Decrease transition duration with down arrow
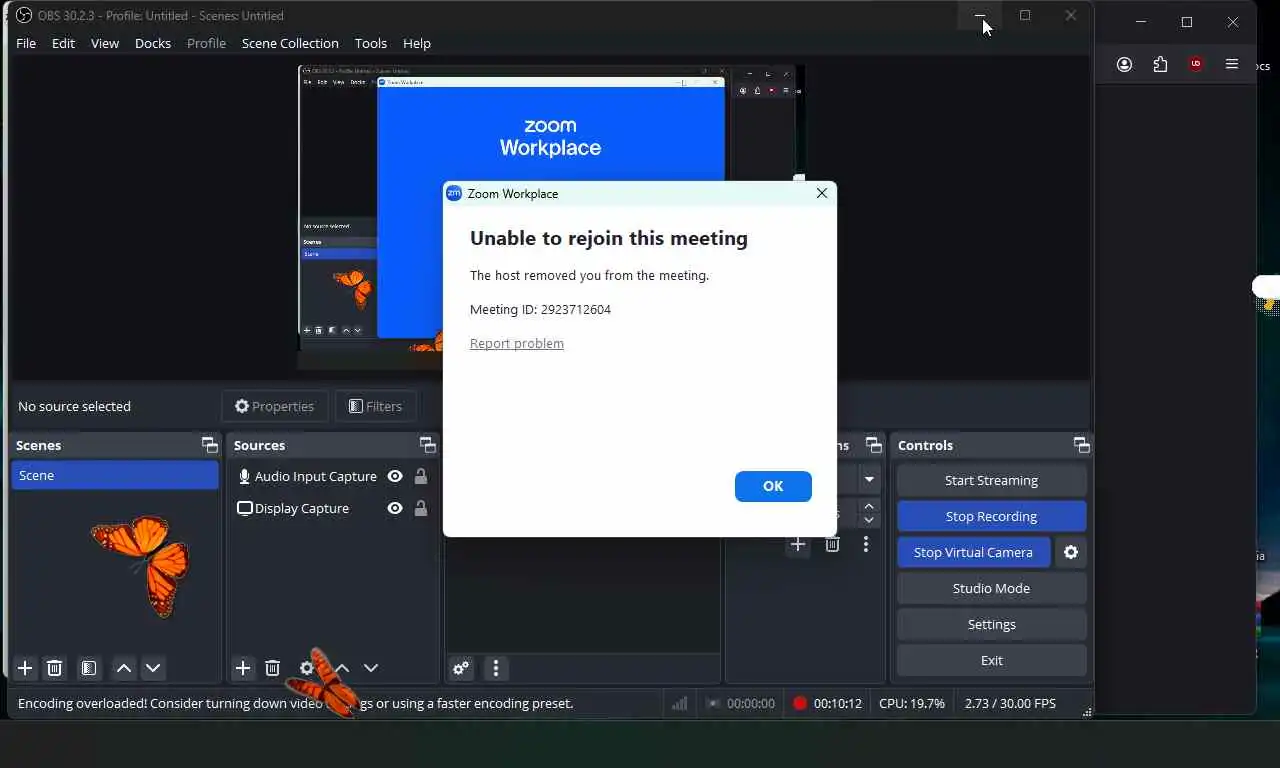Viewport: 1280px width, 768px height. coord(869,521)
